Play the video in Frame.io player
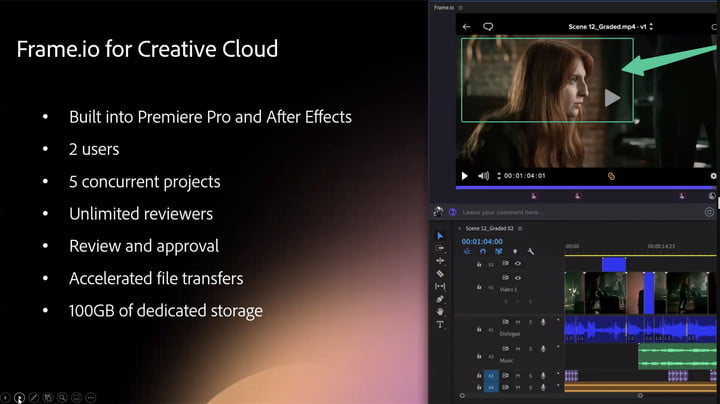Image resolution: width=720 pixels, height=404 pixels. [463, 176]
